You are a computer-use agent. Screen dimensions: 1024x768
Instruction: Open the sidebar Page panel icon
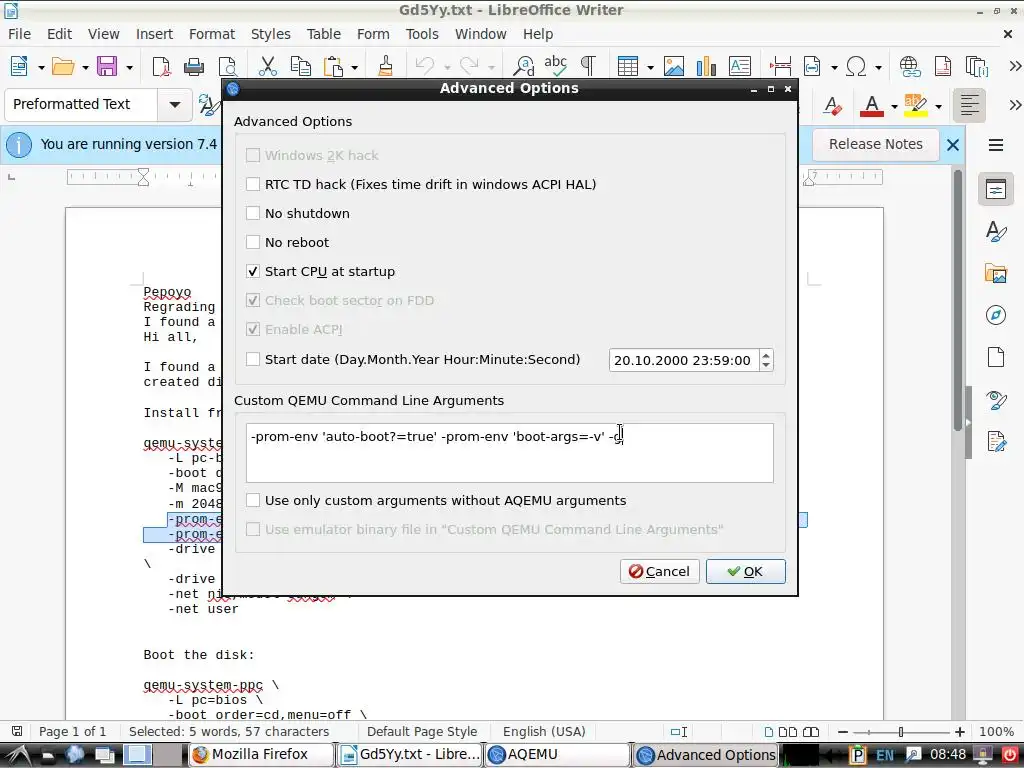(x=995, y=357)
